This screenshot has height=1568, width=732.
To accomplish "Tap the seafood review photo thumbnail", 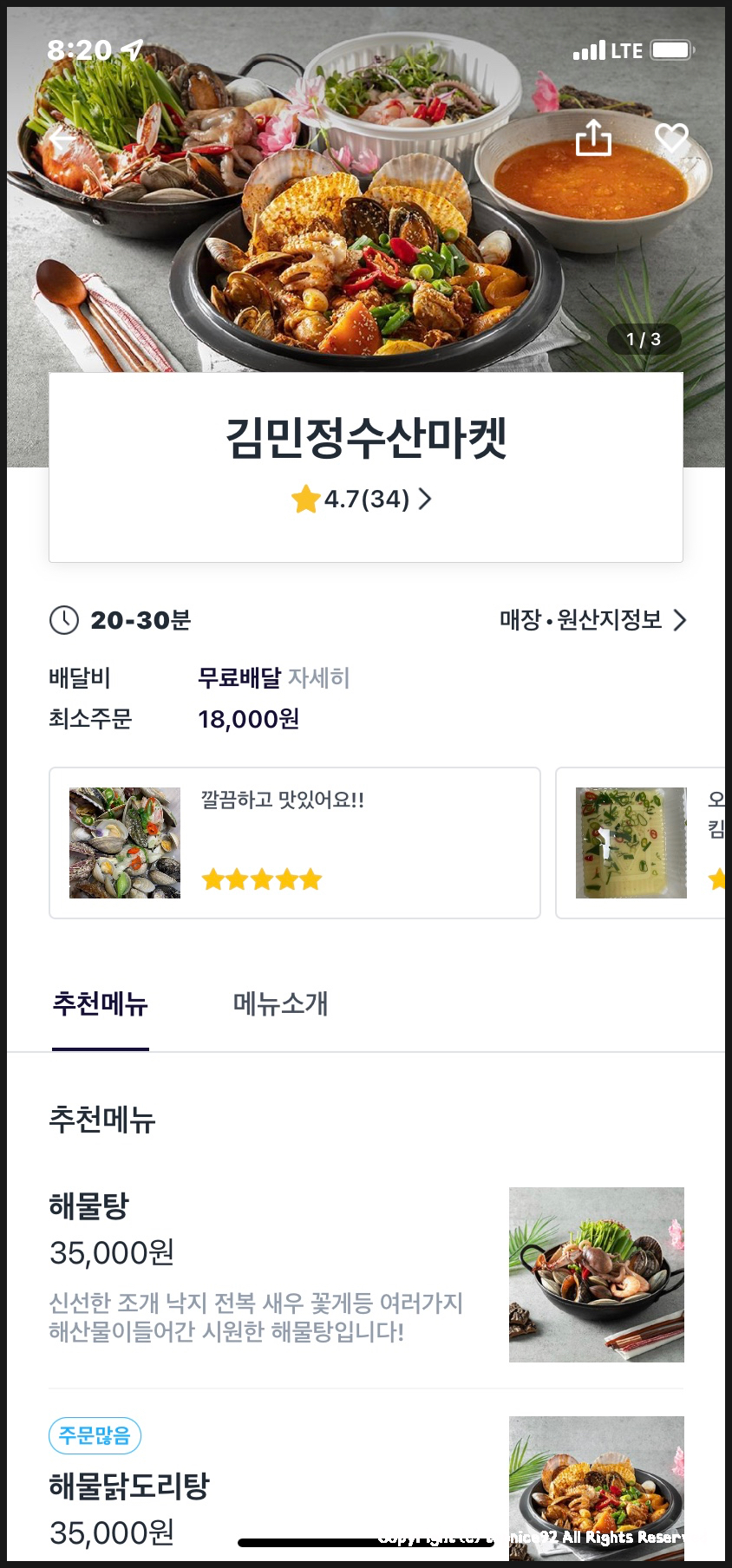I will (125, 843).
